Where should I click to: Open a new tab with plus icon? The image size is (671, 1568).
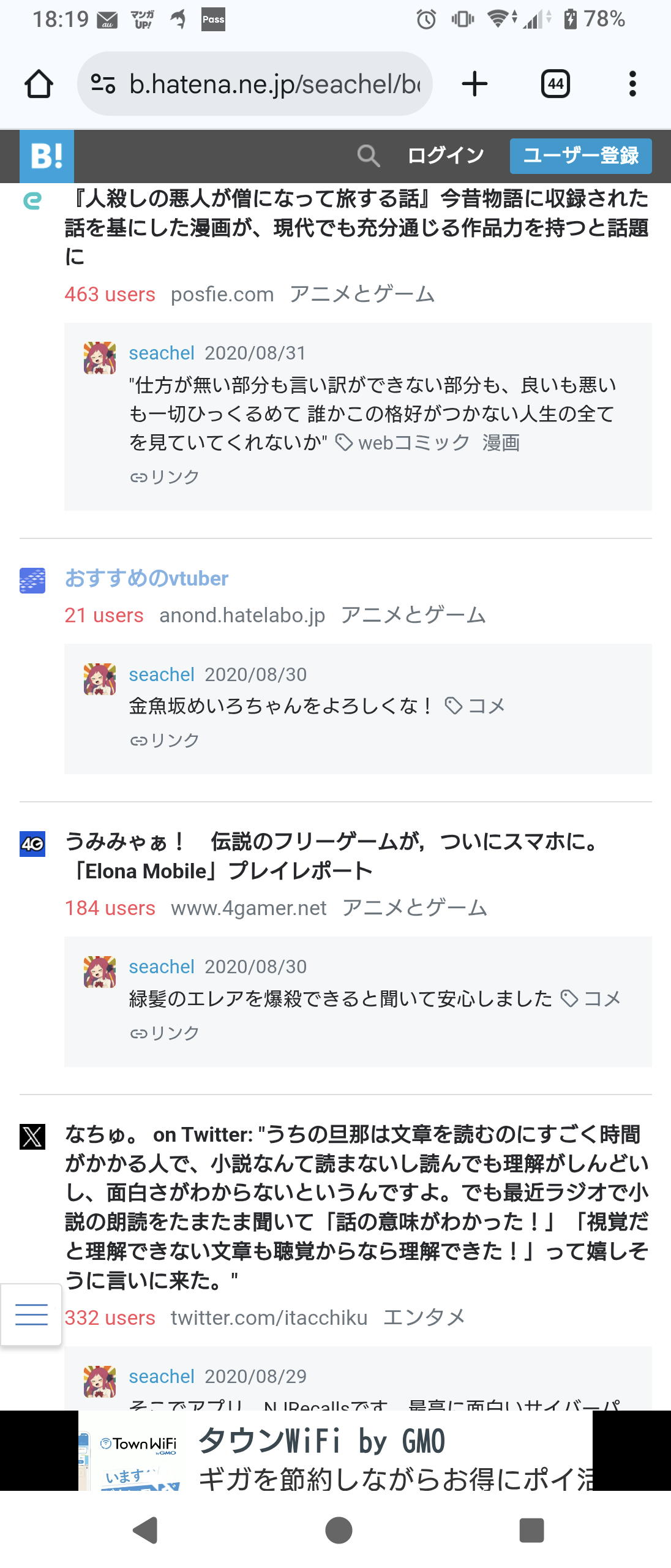point(474,84)
